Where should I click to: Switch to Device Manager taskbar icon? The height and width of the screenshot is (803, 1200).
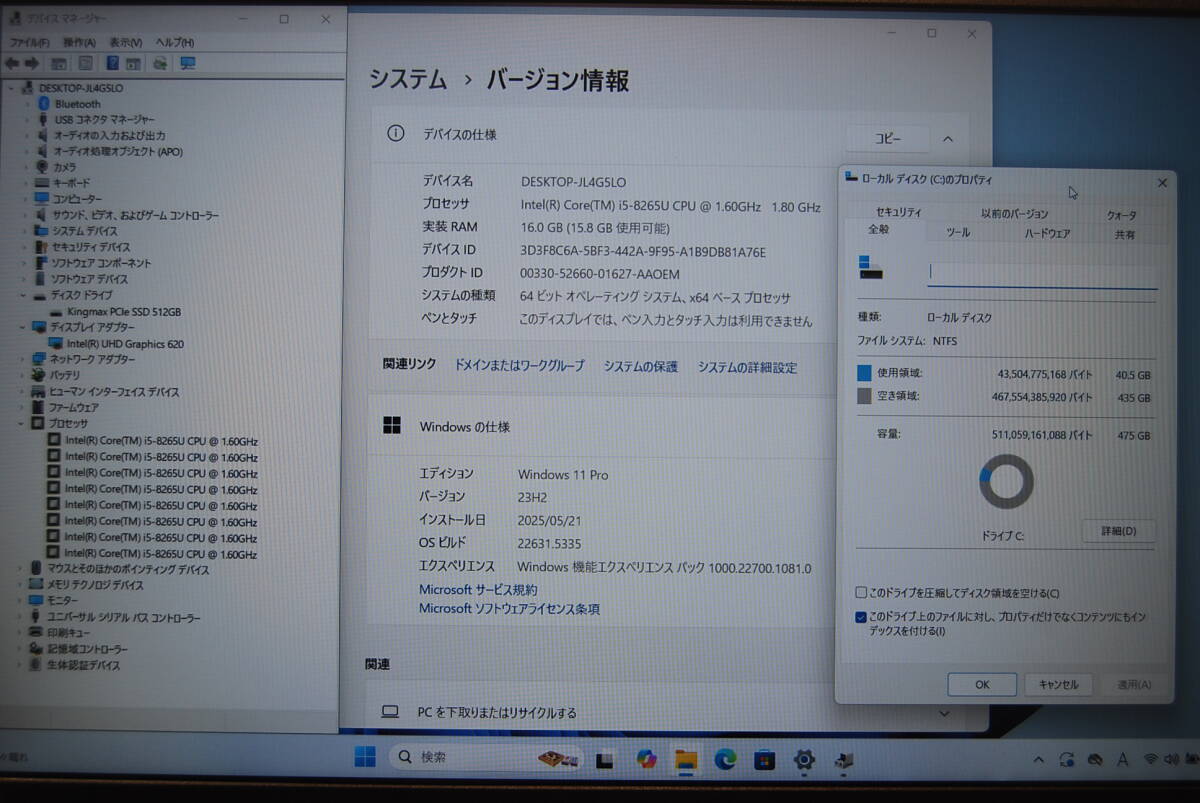(844, 761)
